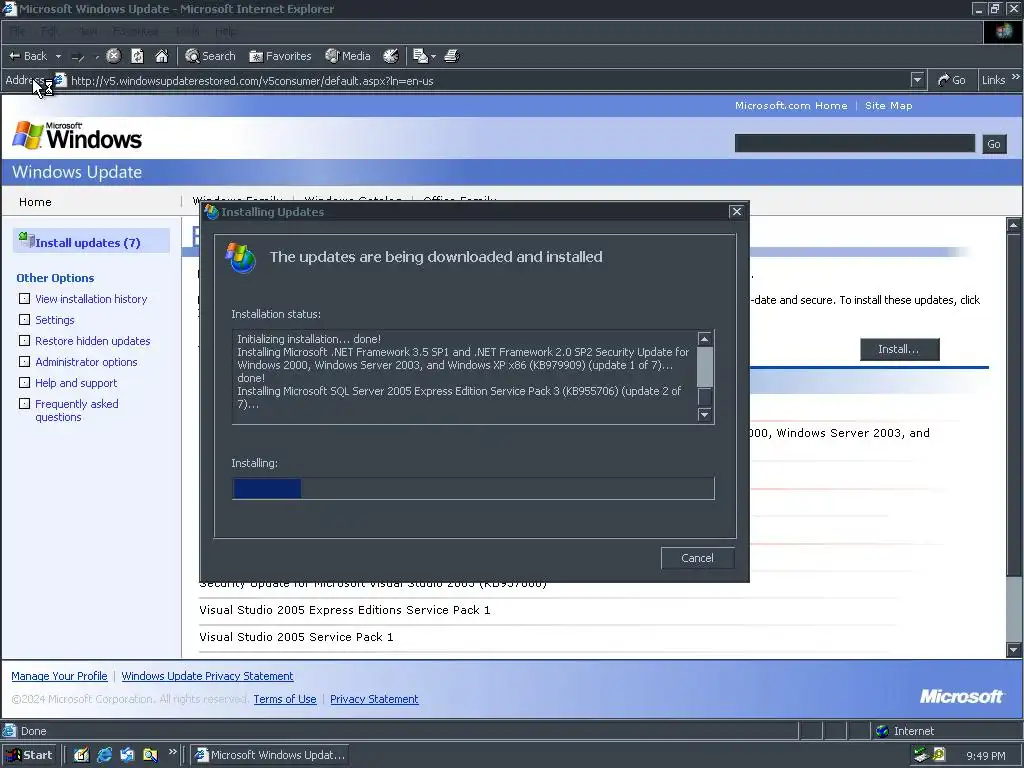Expand the Links toolbar chevron

coord(1016,78)
